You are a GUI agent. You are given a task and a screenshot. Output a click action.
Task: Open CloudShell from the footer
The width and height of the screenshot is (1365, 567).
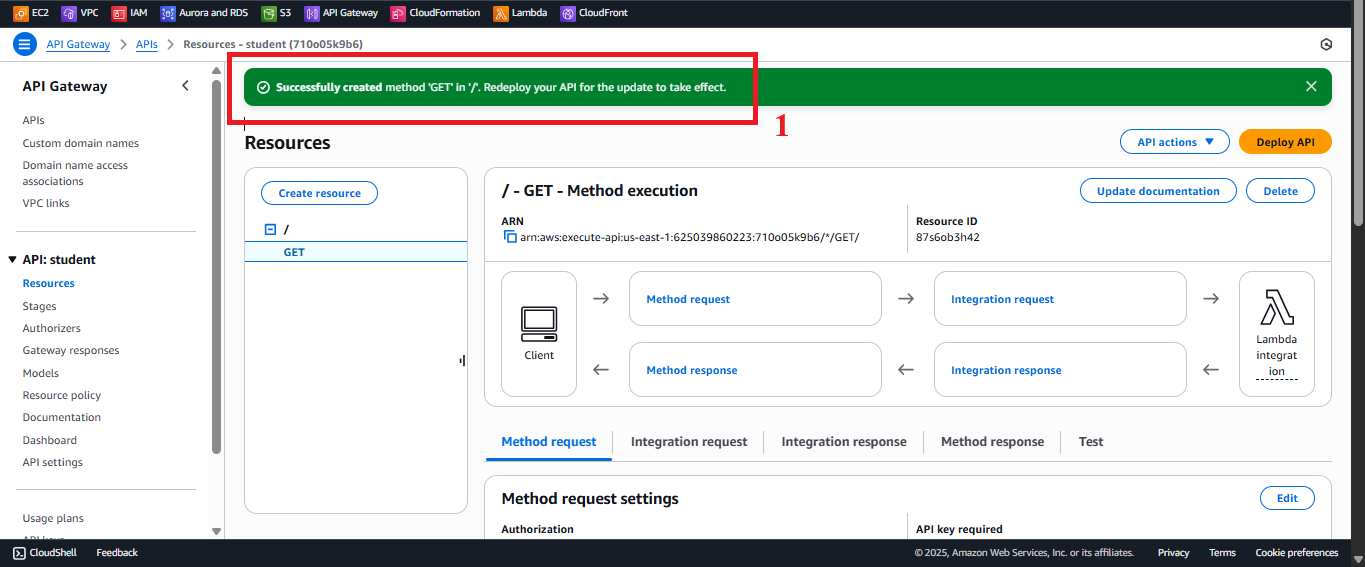tap(47, 552)
